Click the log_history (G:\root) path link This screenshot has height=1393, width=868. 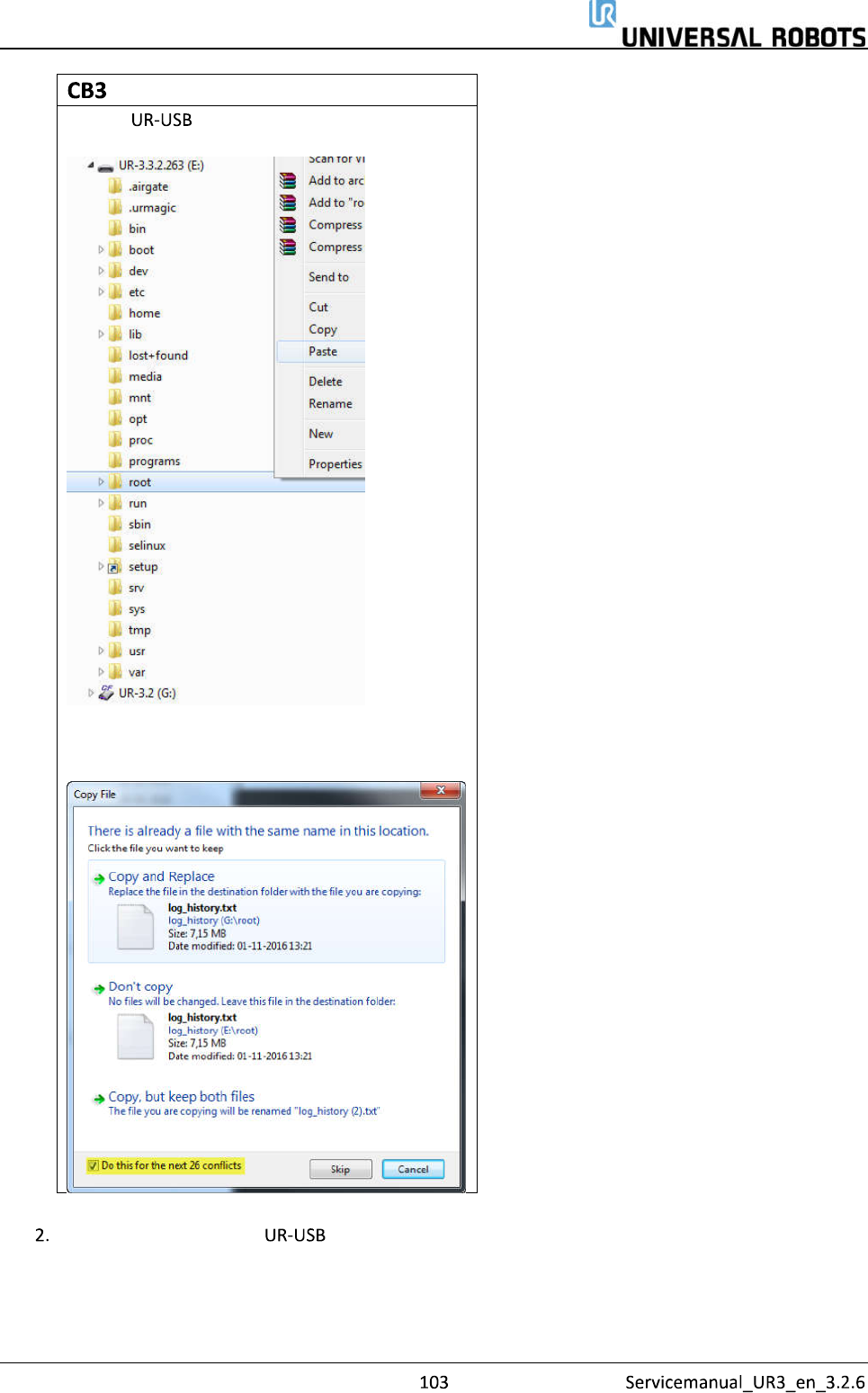point(214,921)
